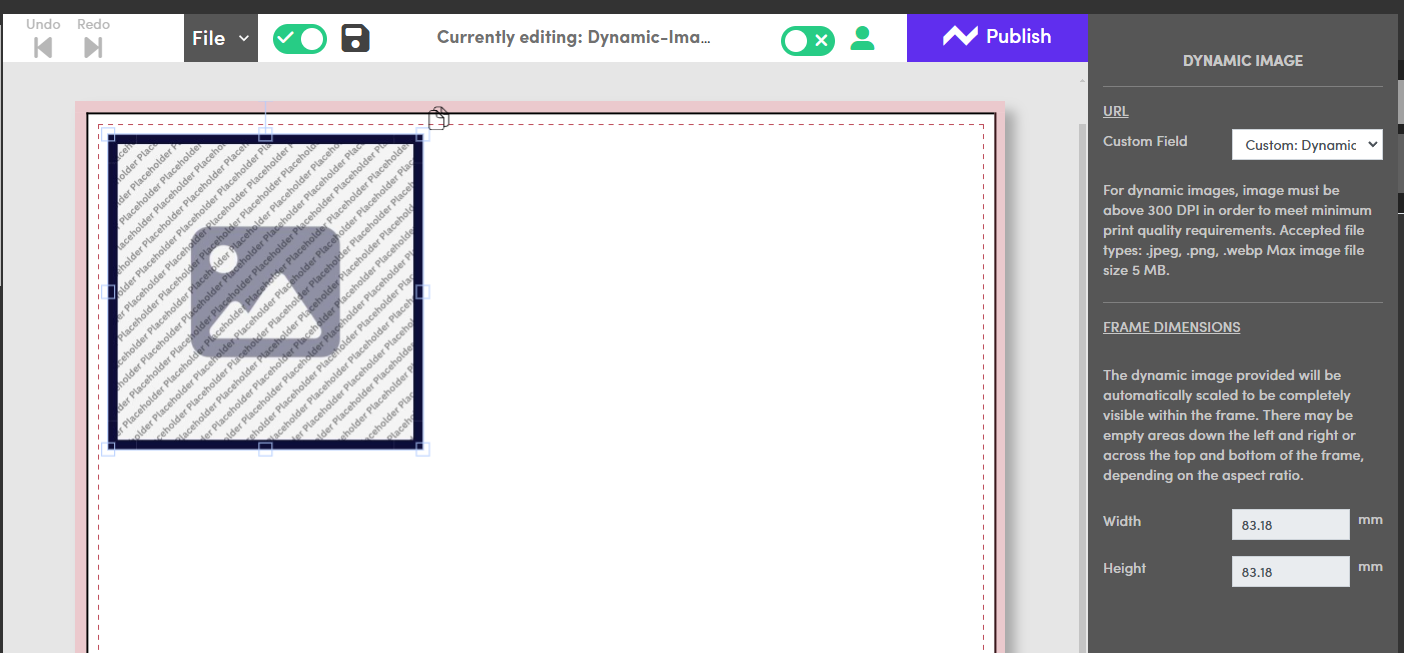
Task: Click the Height input field
Action: 1290,572
